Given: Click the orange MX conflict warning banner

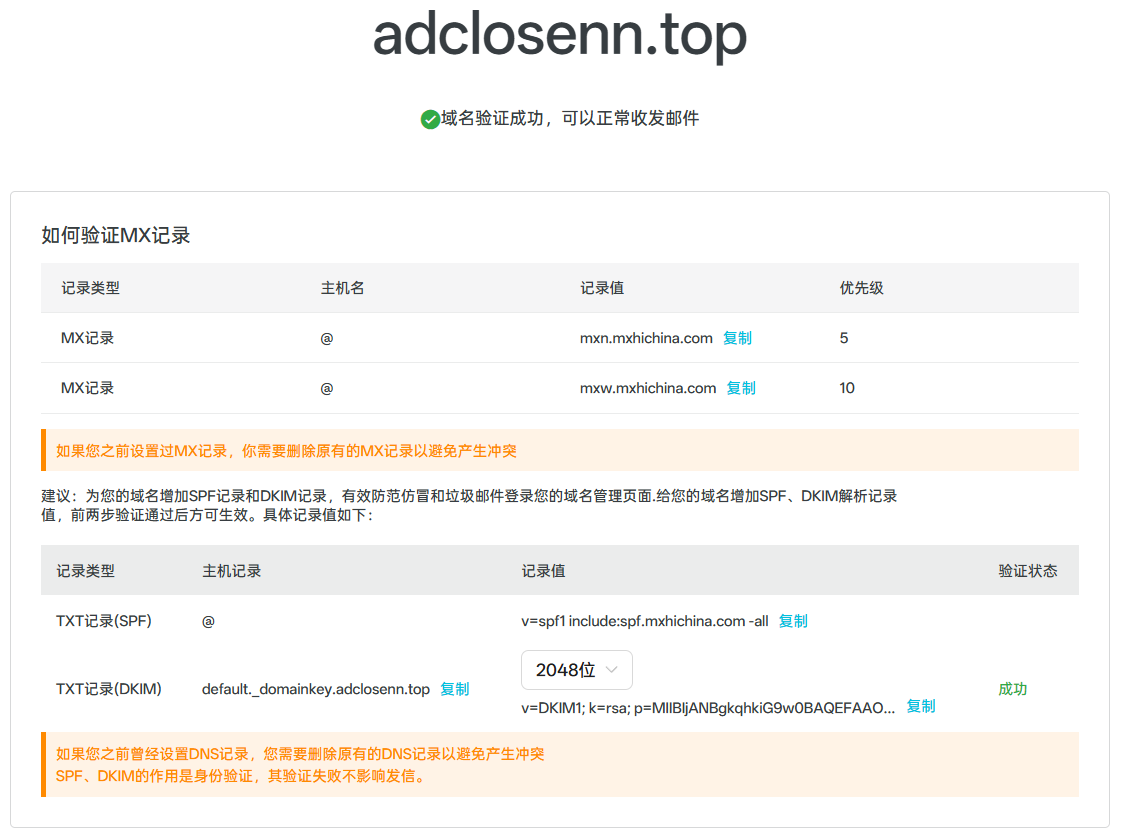Looking at the screenshot, I should pyautogui.click(x=560, y=450).
